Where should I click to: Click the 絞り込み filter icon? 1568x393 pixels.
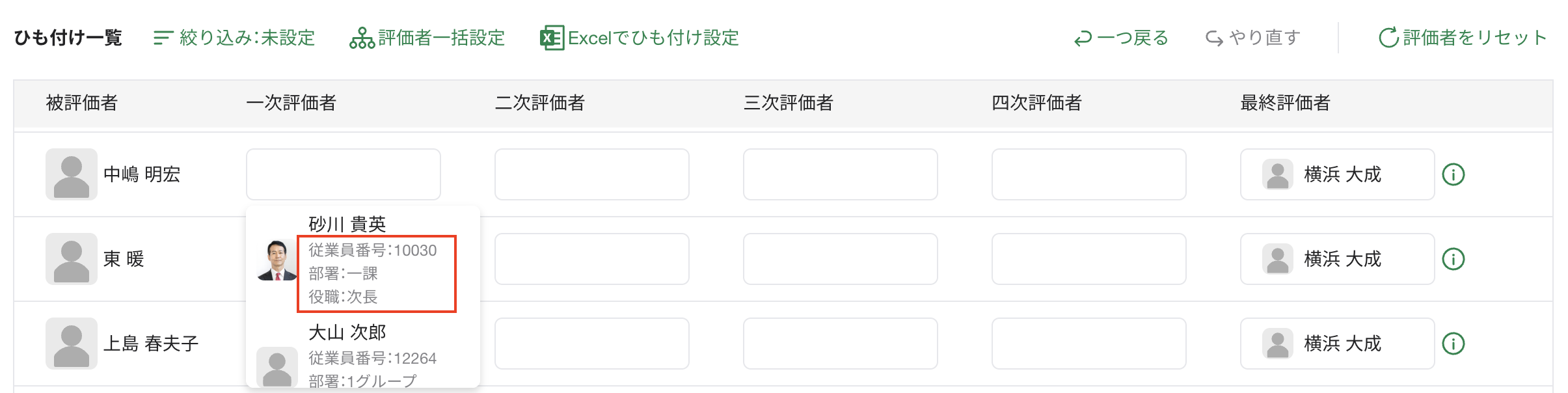[163, 38]
